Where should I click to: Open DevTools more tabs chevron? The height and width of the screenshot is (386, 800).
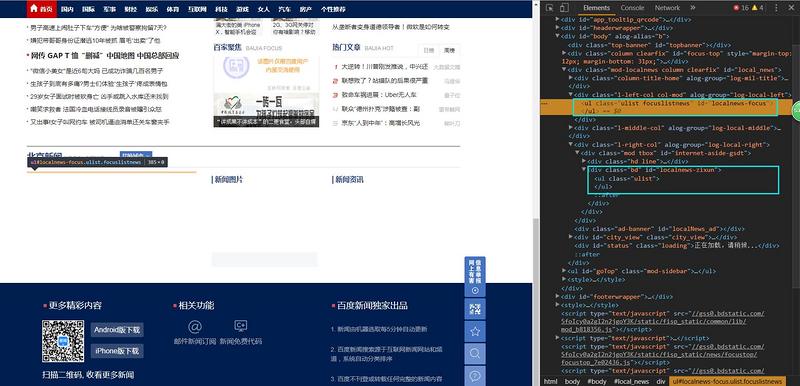click(x=692, y=8)
